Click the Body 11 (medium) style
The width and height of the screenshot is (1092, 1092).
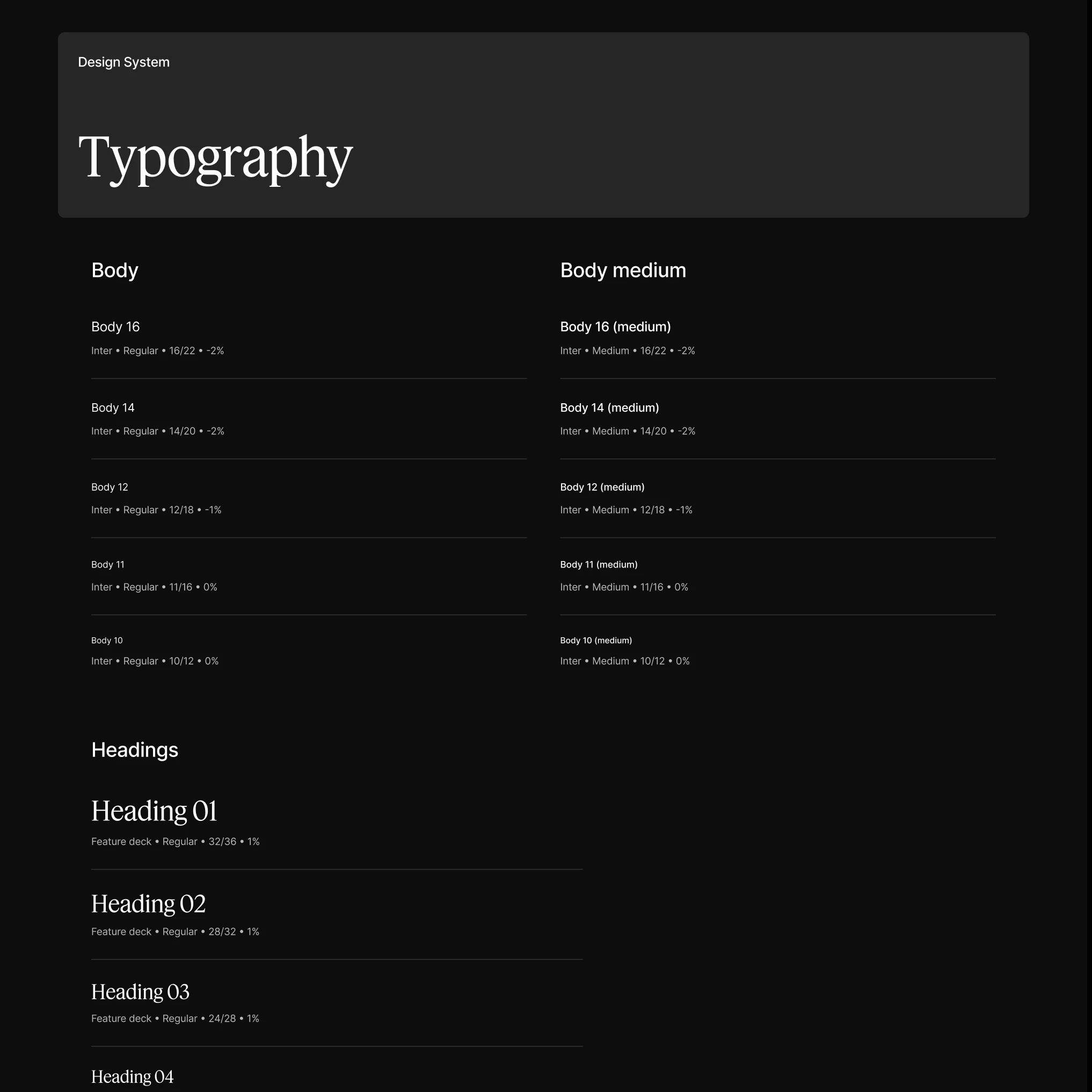coord(599,564)
